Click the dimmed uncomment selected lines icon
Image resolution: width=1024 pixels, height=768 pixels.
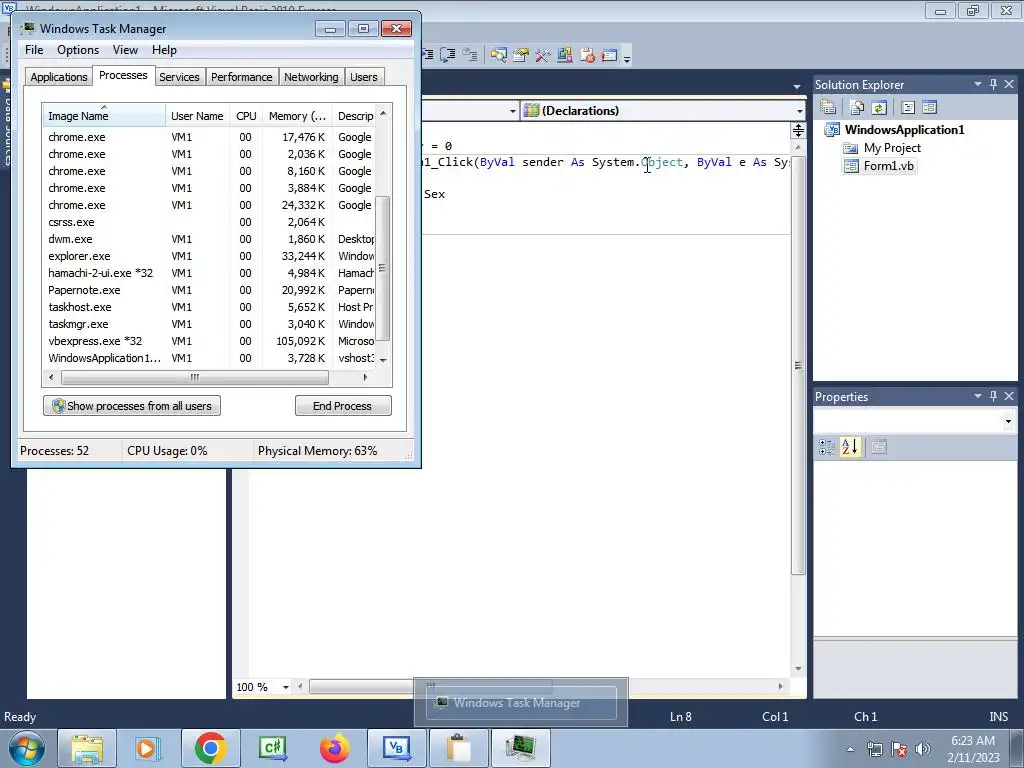click(470, 55)
